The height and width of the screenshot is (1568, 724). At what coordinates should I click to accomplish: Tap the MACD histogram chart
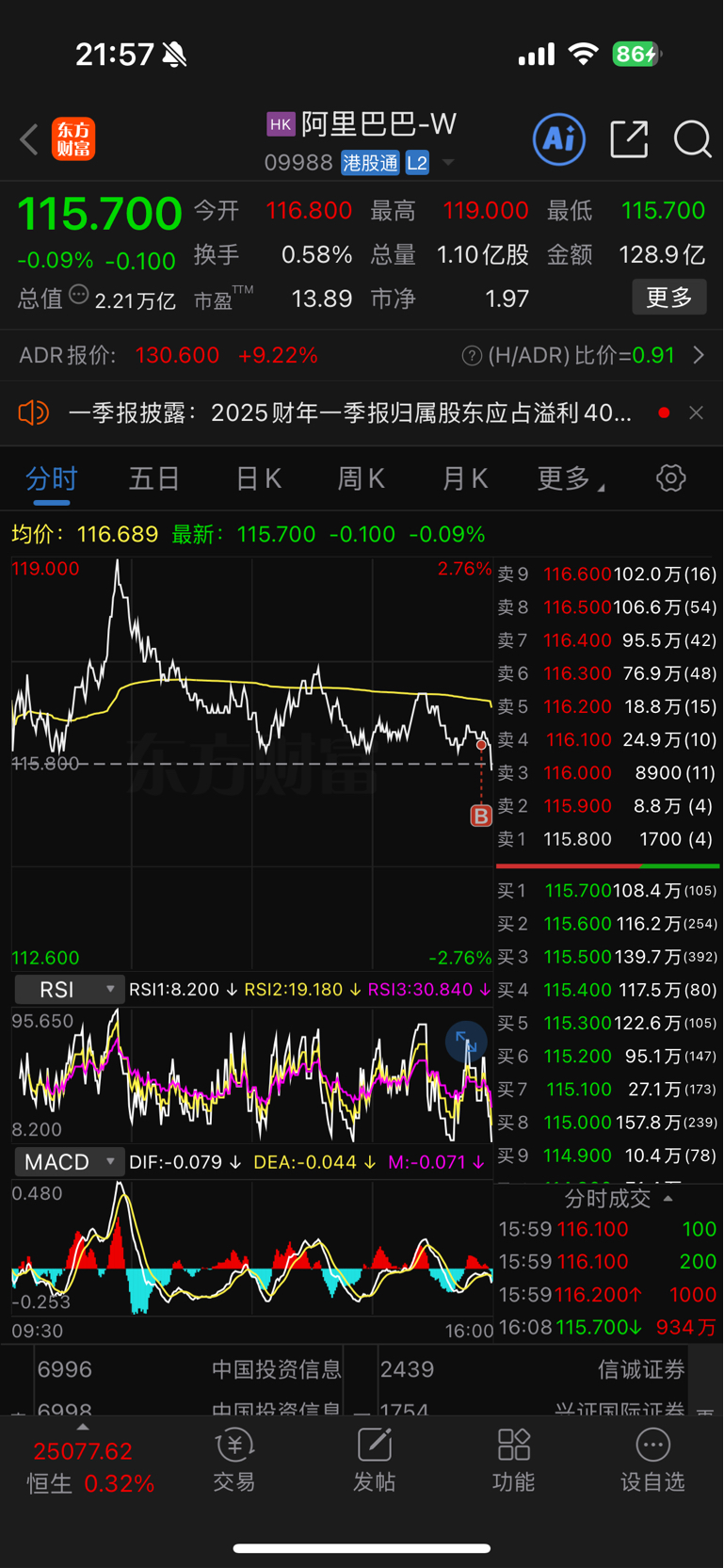pyautogui.click(x=252, y=1248)
